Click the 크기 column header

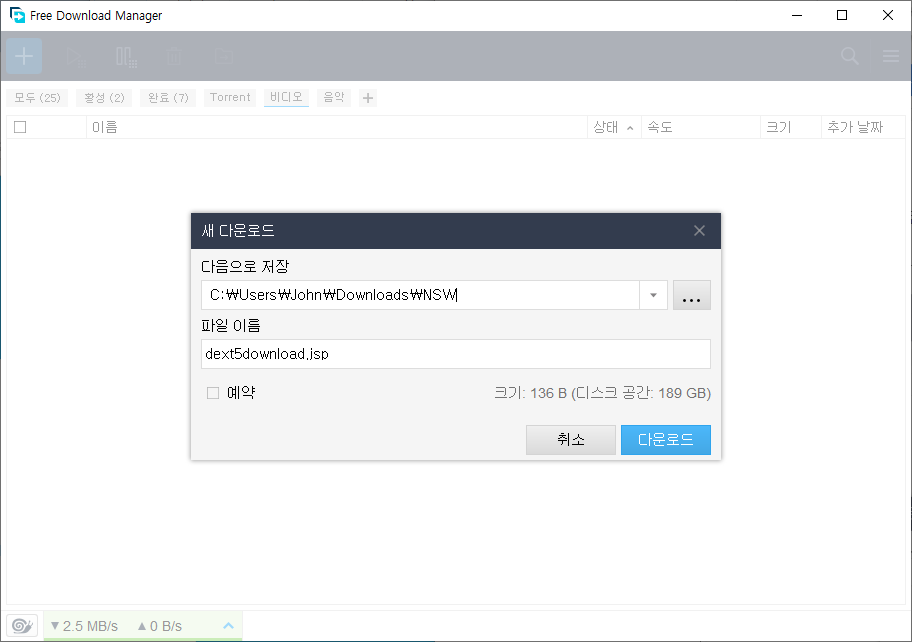(790, 127)
